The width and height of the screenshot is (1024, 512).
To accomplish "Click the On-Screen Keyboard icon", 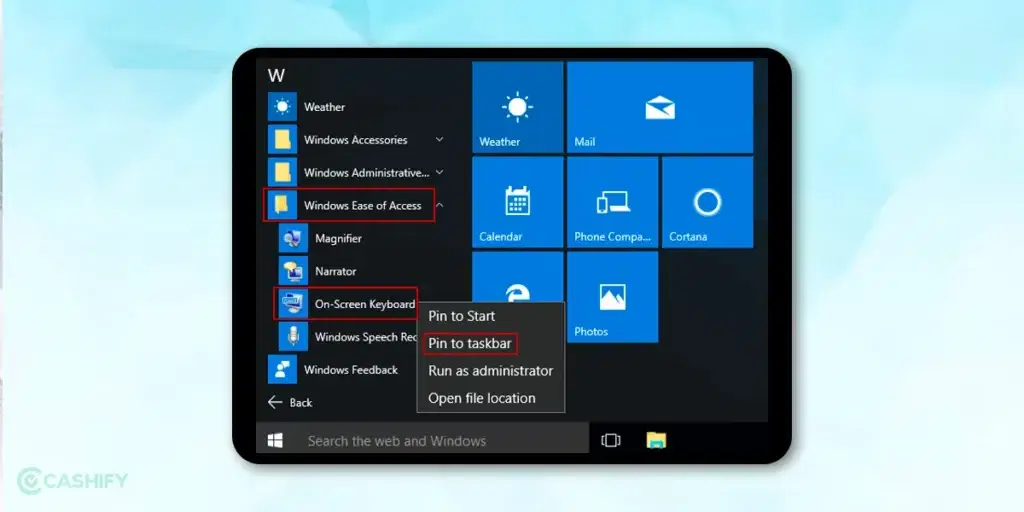I will coord(293,304).
